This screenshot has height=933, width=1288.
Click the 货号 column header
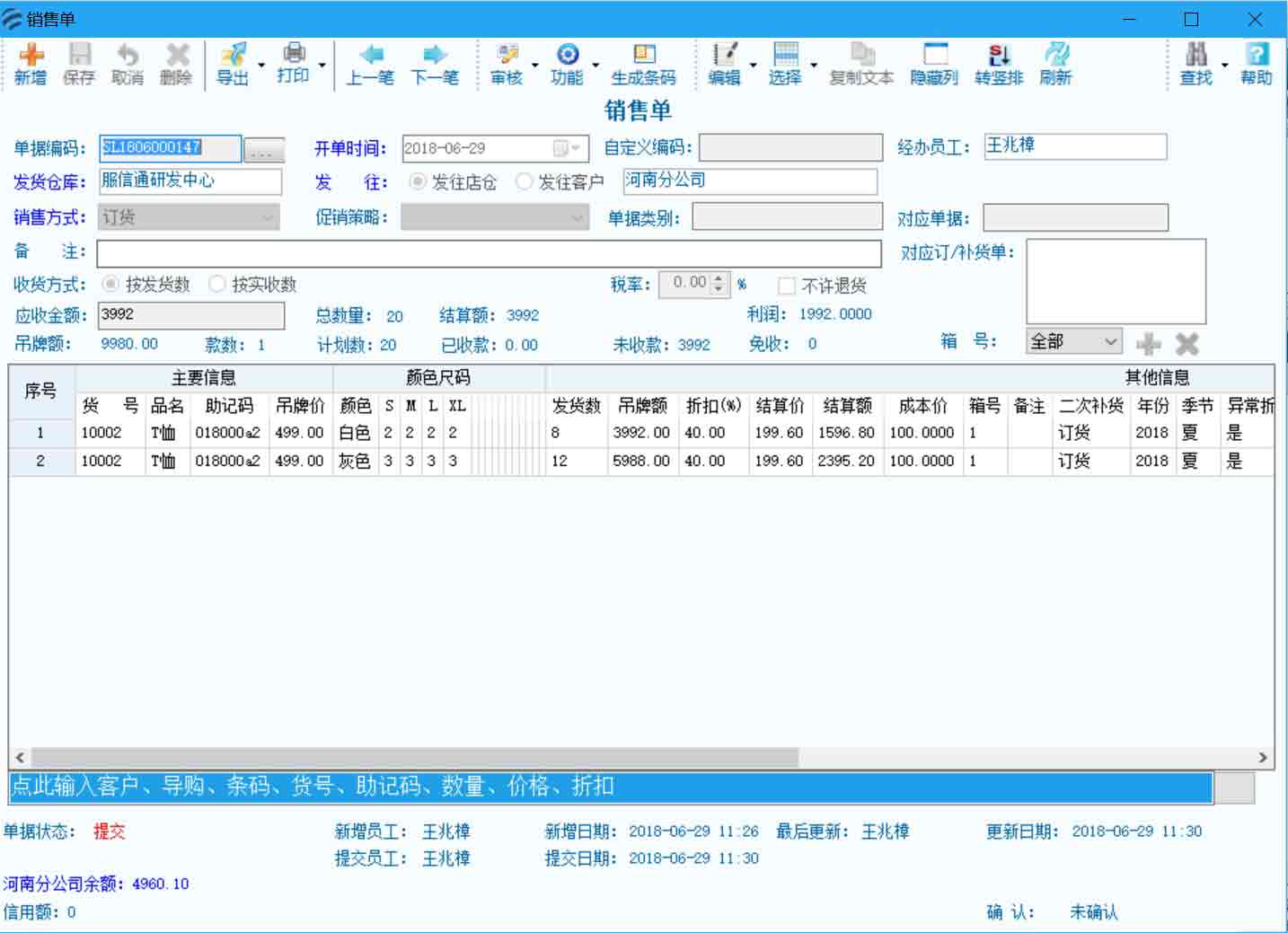[x=110, y=406]
